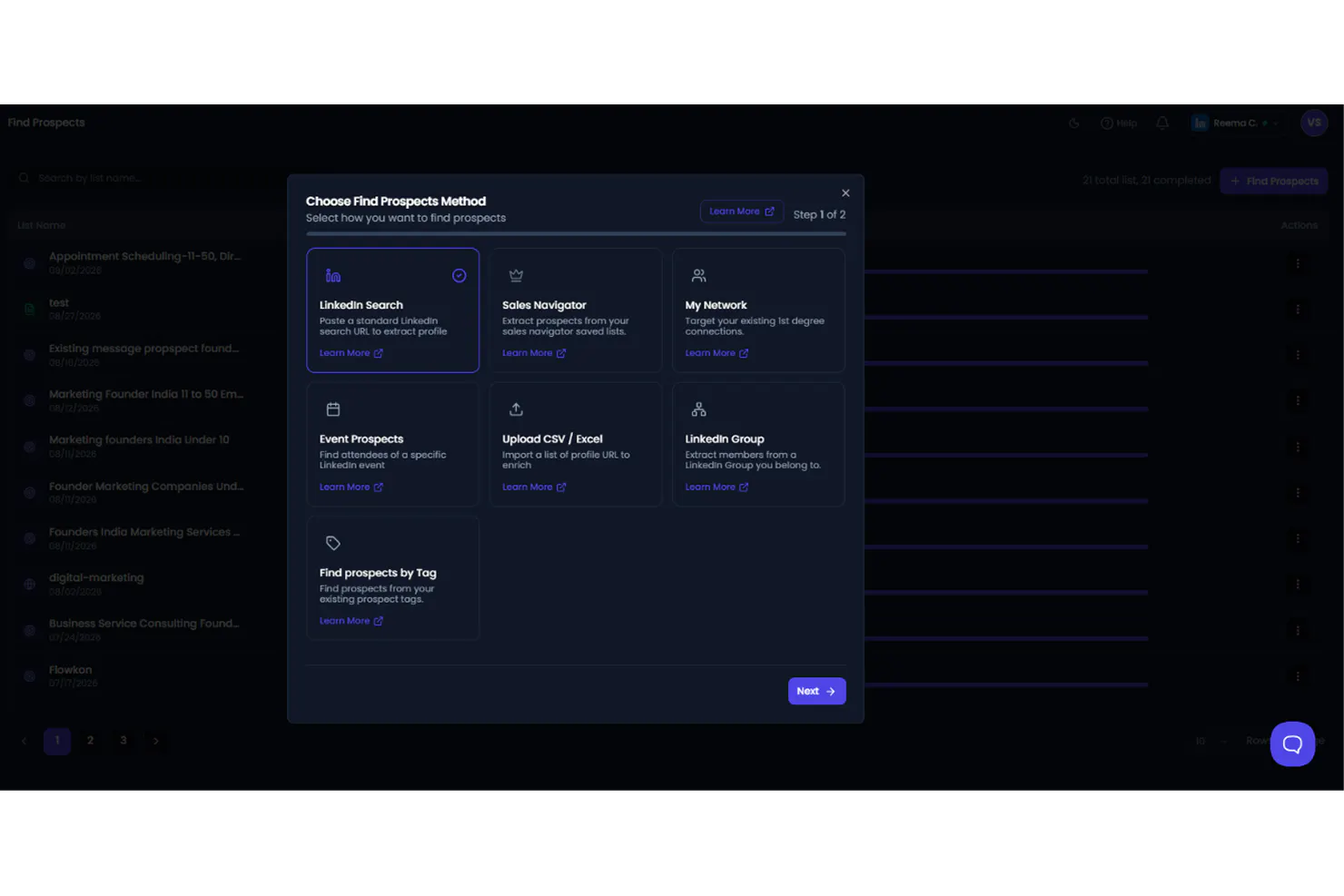Open Learn More under Find prospects by Tag
Image resolution: width=1344 pixels, height=896 pixels.
[x=351, y=621]
